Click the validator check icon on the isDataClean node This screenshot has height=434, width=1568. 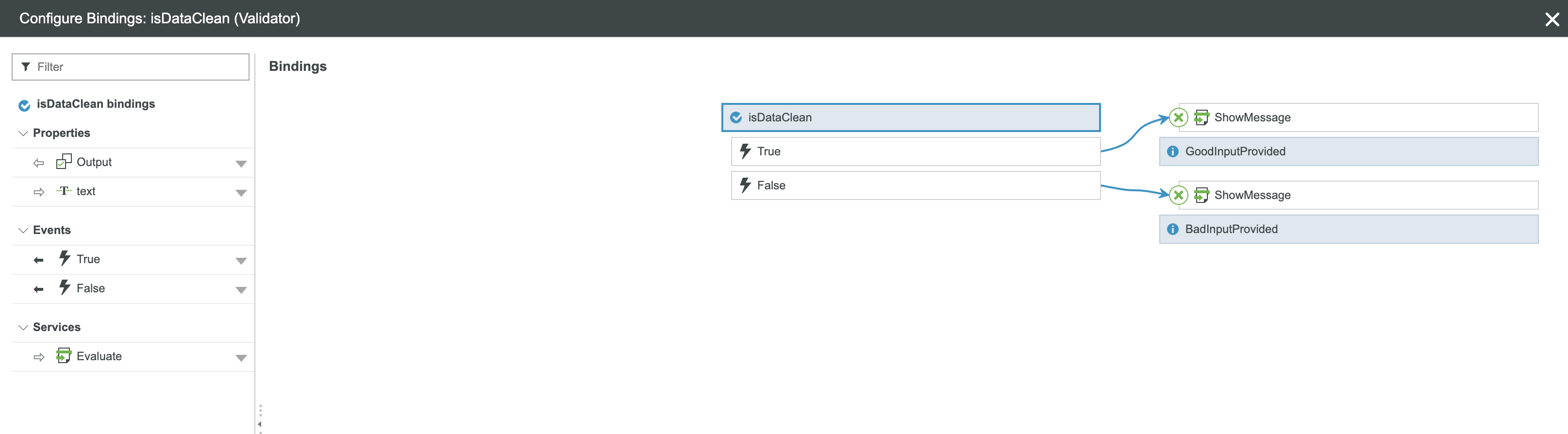coord(736,117)
